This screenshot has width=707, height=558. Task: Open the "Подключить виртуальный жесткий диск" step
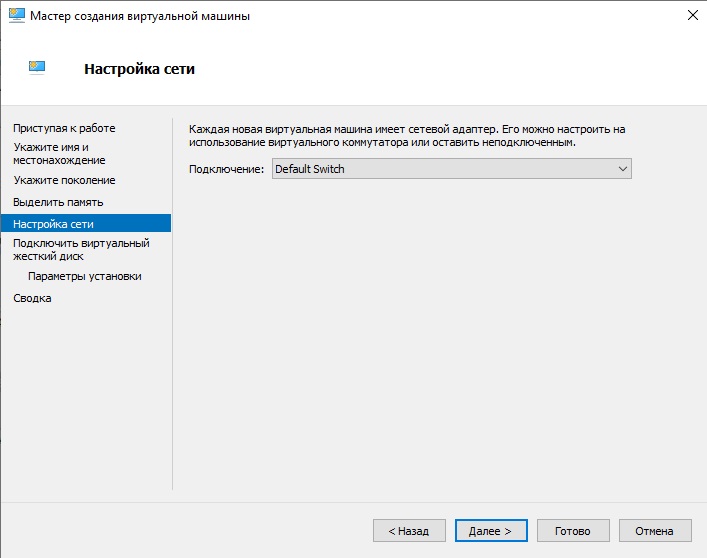pos(80,249)
